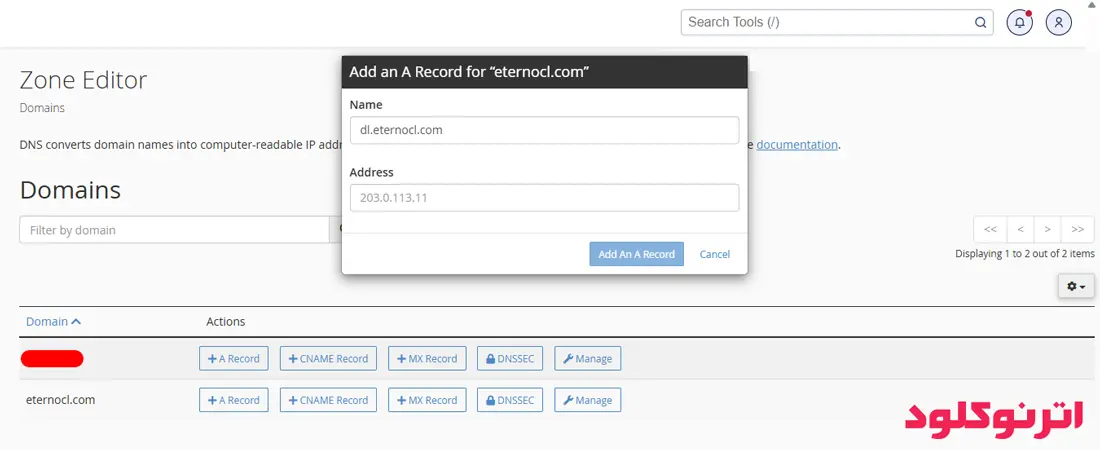Viewport: 1100px width, 450px height.
Task: Open DNSSEC for eternocl.com
Action: coord(510,400)
